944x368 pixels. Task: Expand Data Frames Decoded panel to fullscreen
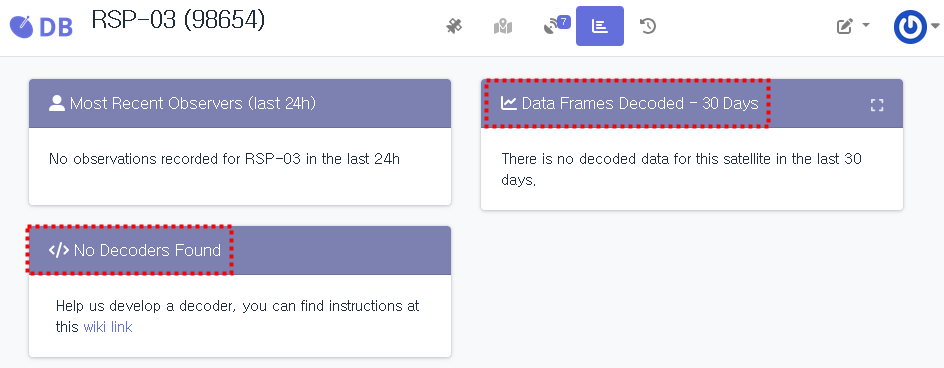(877, 105)
